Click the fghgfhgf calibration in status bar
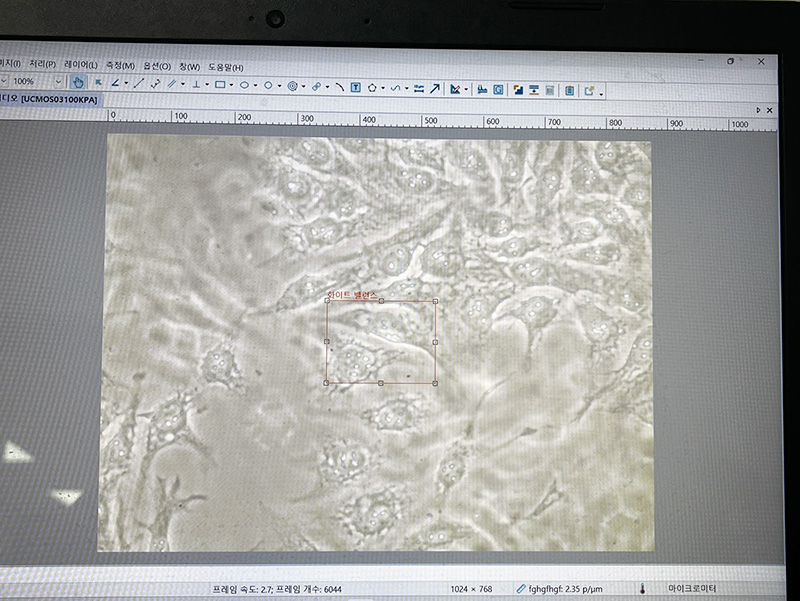The height and width of the screenshot is (601, 800). point(558,589)
